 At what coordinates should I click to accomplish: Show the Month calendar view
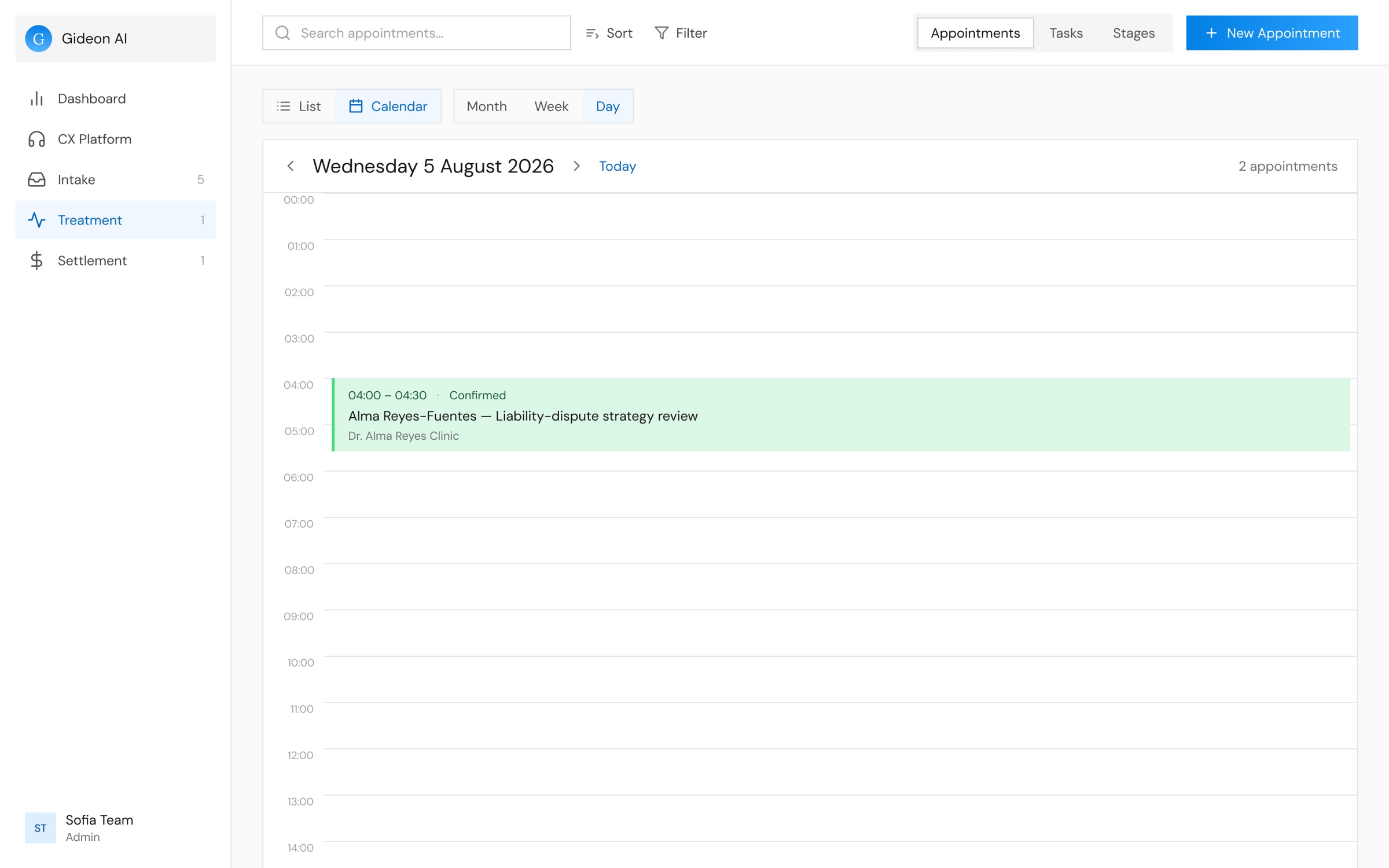click(487, 106)
